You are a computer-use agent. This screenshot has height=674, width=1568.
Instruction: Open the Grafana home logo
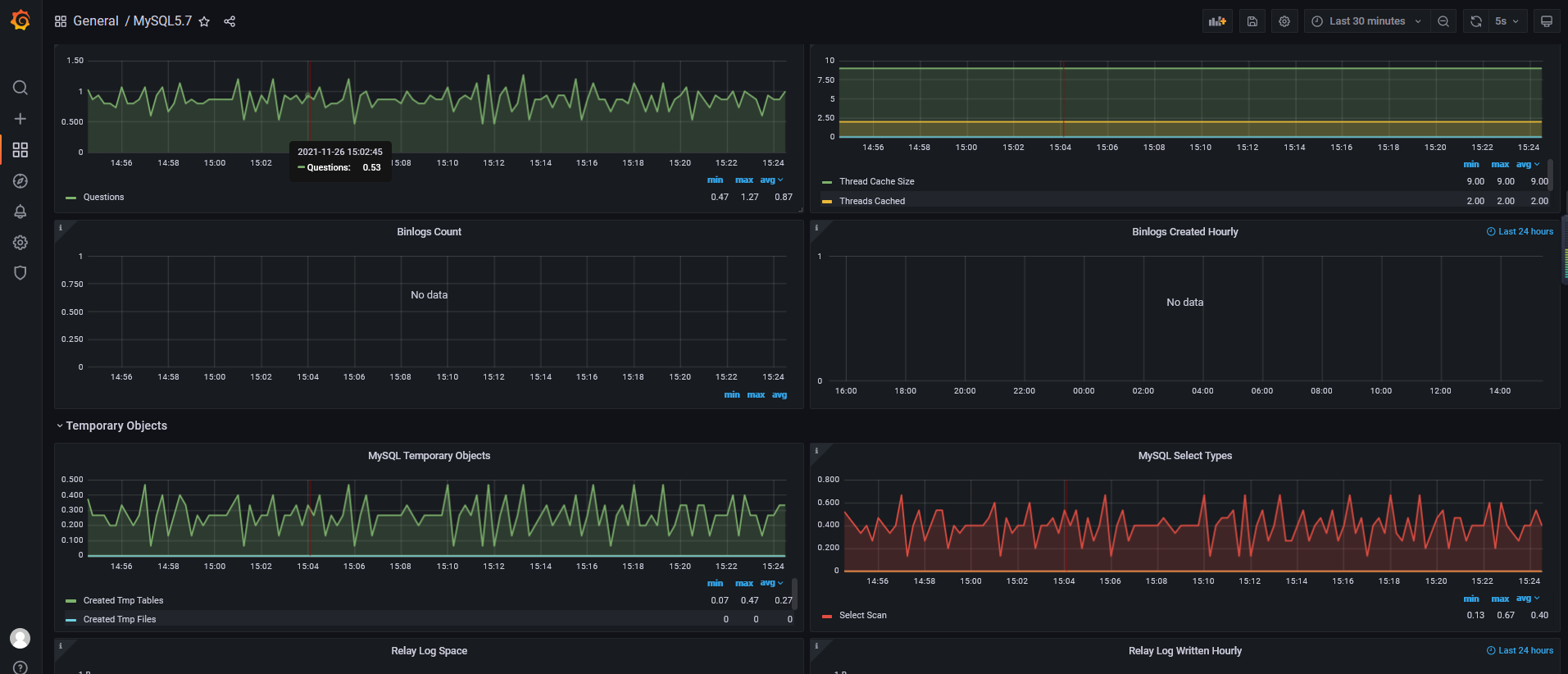(20, 20)
